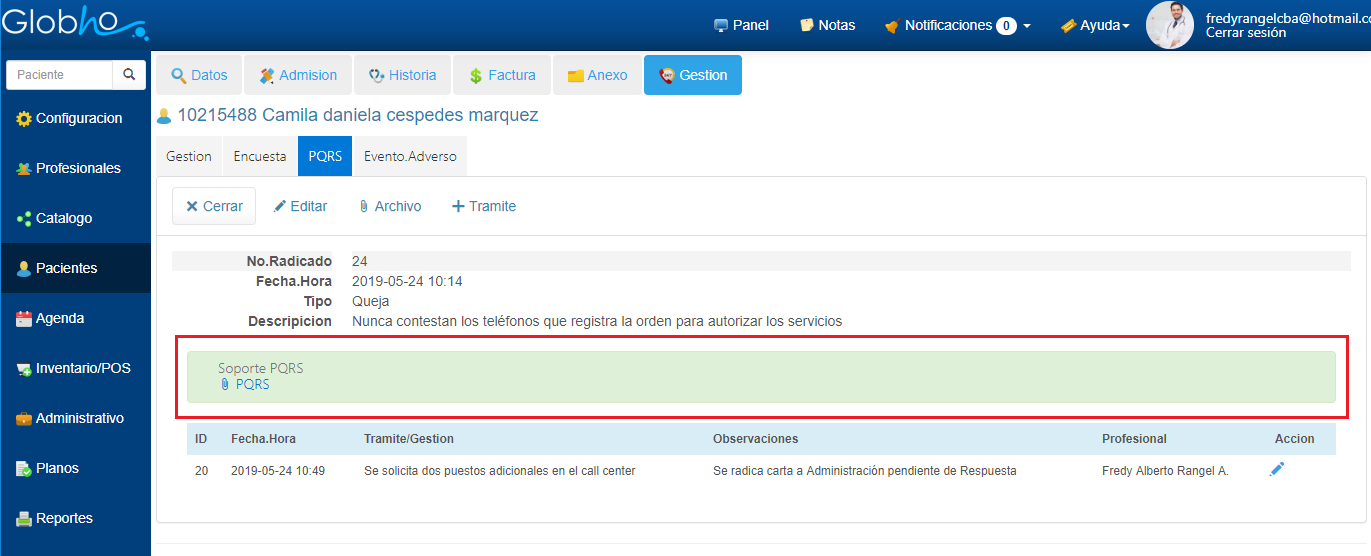Switch to the Encuesta tab
The width and height of the screenshot is (1371, 556).
coord(260,156)
